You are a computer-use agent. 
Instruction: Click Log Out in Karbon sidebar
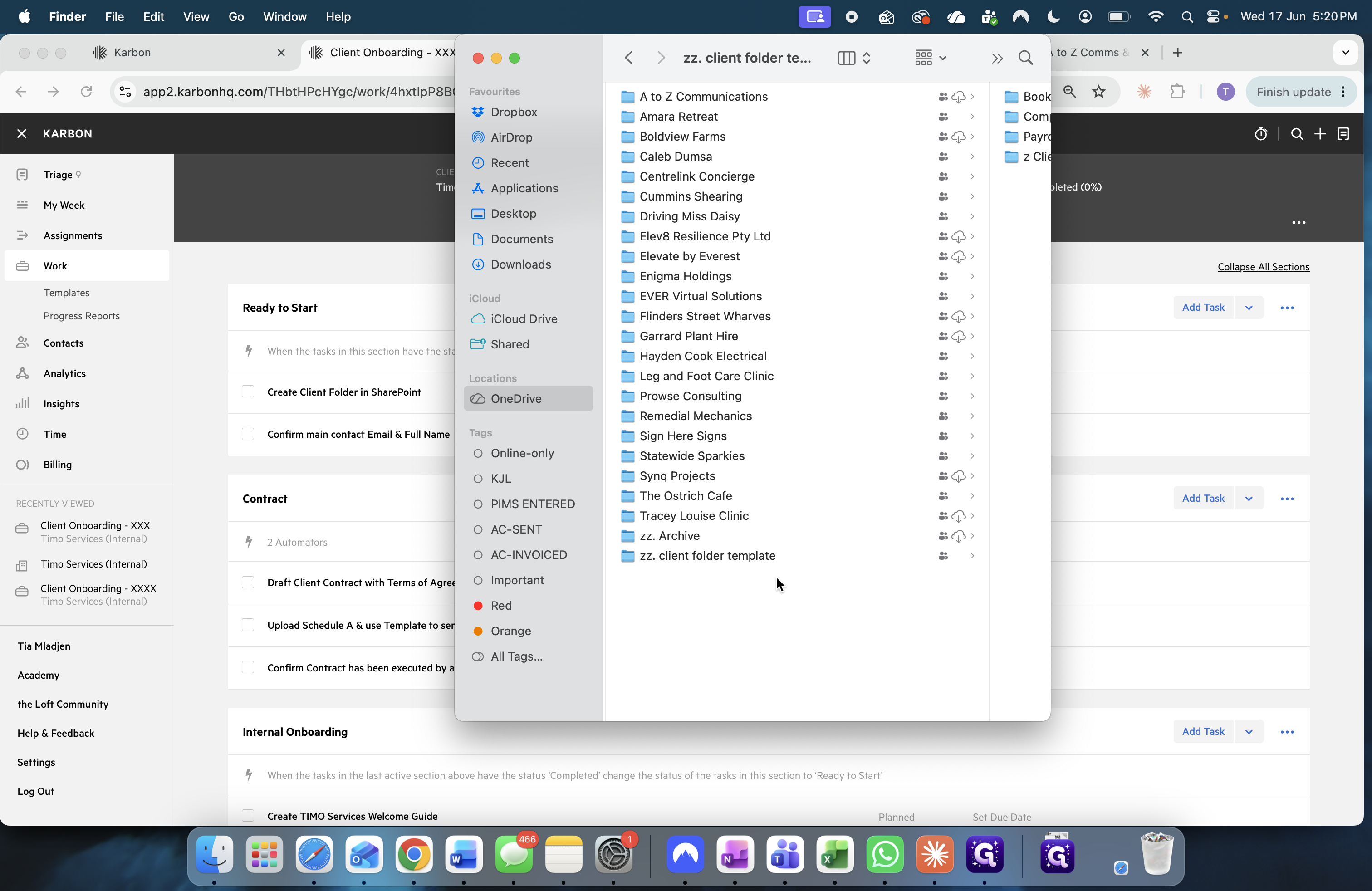click(x=36, y=791)
